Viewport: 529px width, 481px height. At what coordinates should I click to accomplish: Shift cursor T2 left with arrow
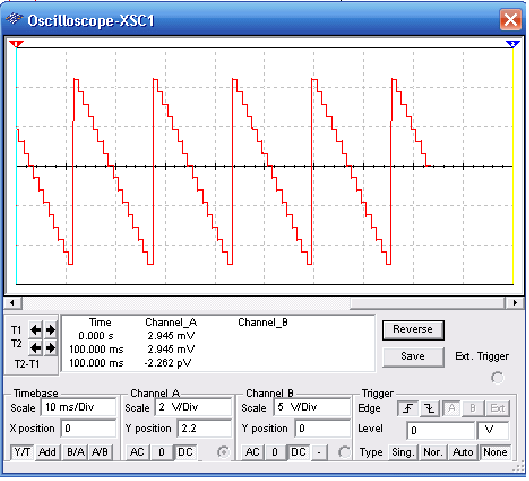coord(35,348)
